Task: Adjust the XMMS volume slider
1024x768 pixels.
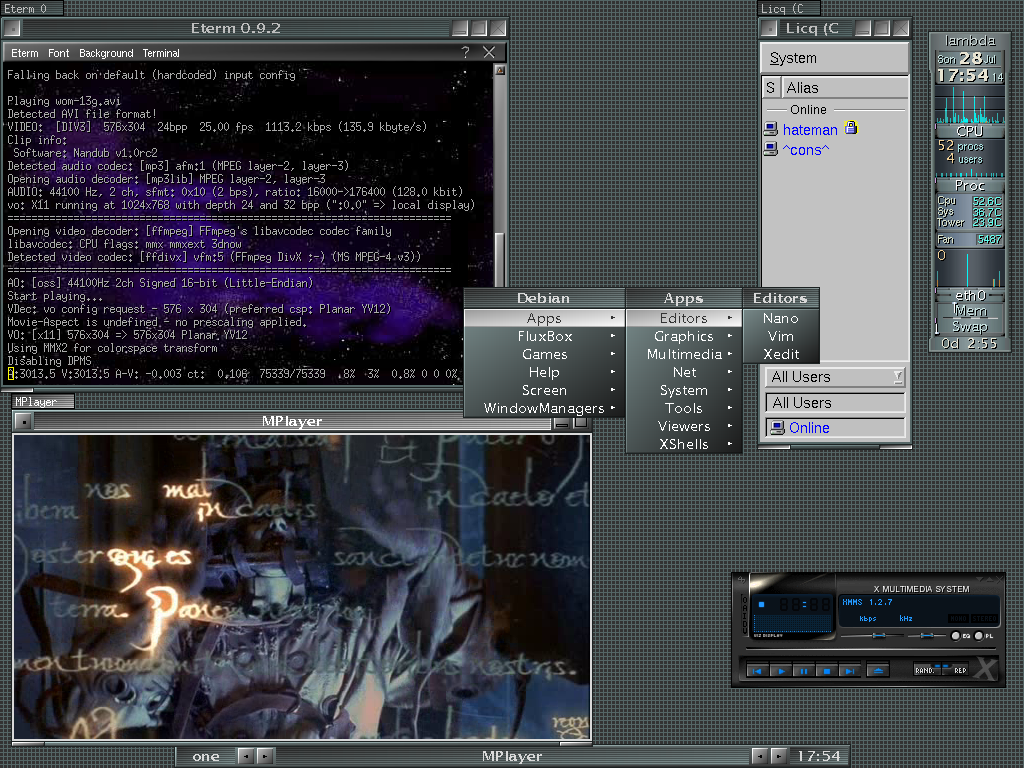Action: [872, 635]
